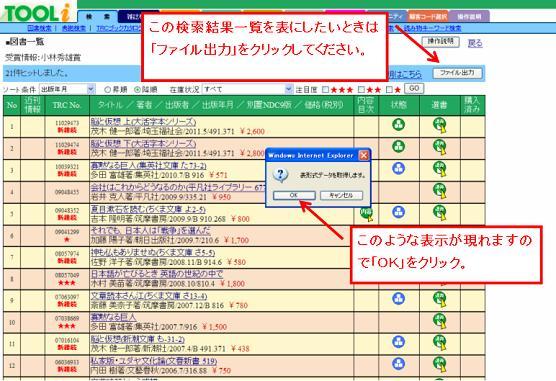Image resolution: width=556 pixels, height=381 pixels.
Task: Open the 操作説明 tab at top
Action: point(469,17)
